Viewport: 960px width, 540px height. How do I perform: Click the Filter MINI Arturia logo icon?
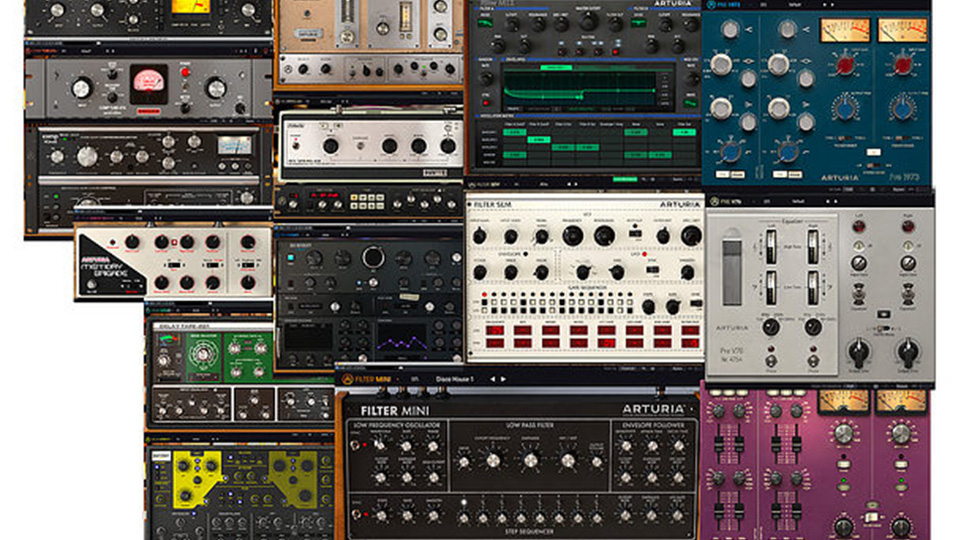348,380
